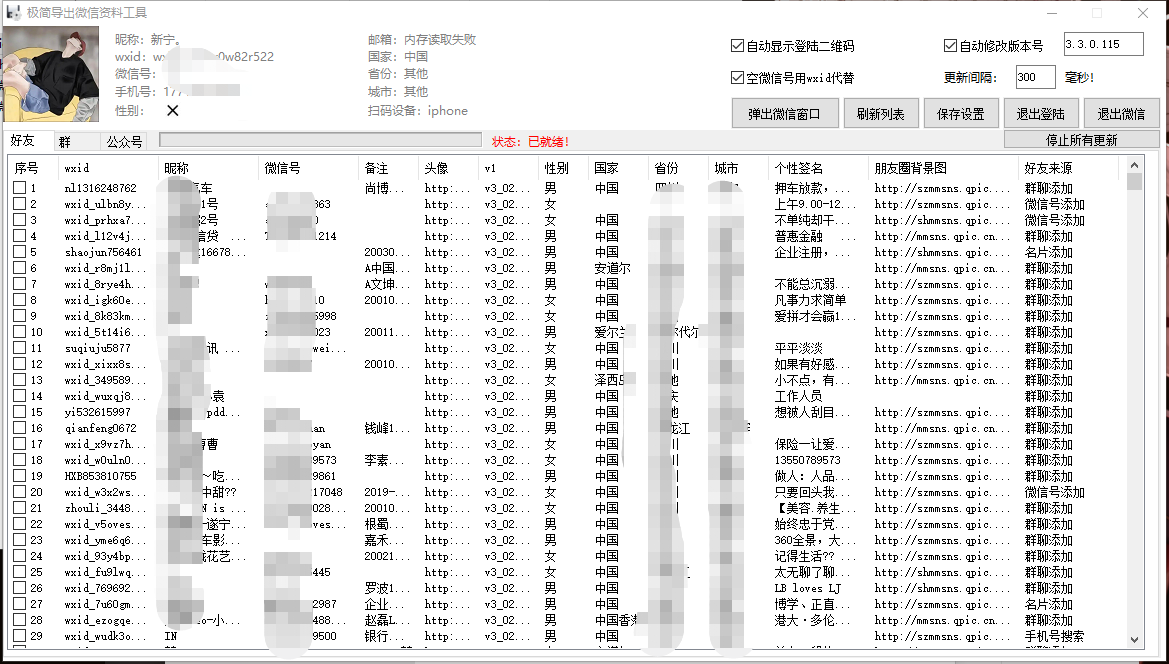Toggle the 自动显示登陆二维码 checkbox

point(737,45)
